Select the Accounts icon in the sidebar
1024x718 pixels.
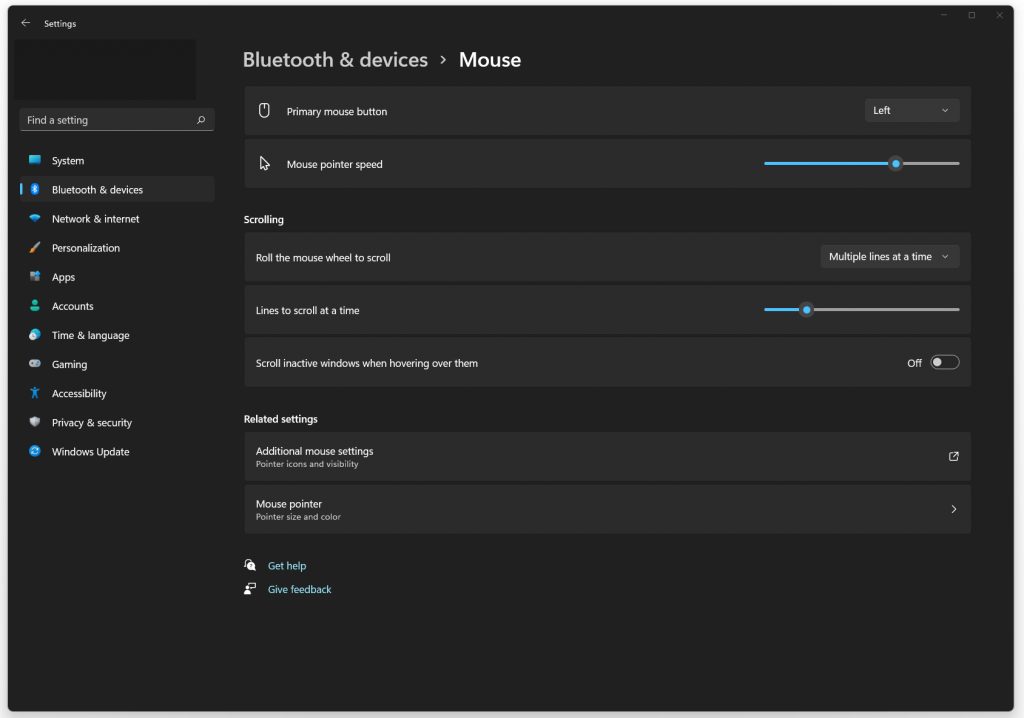click(x=35, y=306)
